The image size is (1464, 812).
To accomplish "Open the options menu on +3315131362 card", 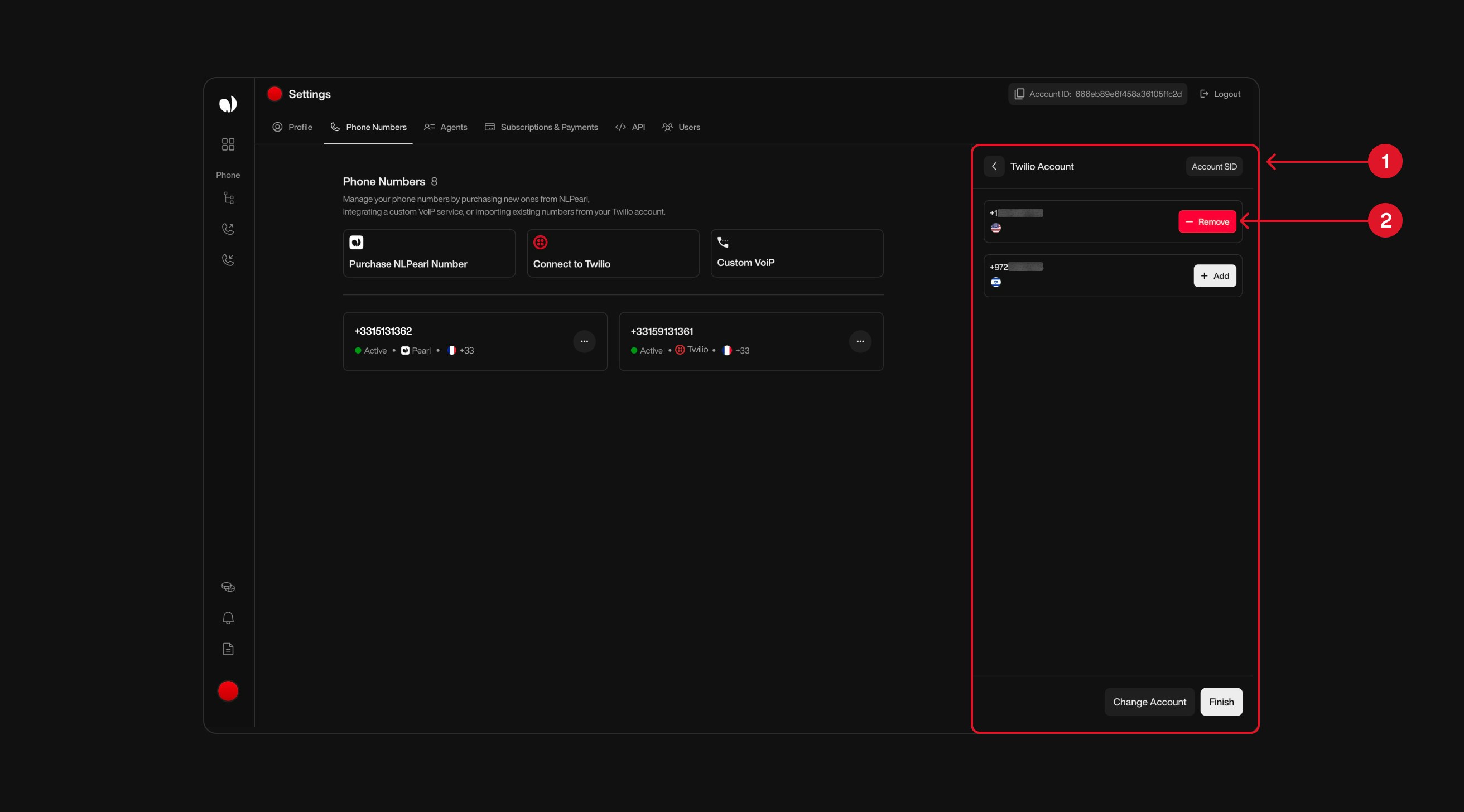I will point(584,341).
